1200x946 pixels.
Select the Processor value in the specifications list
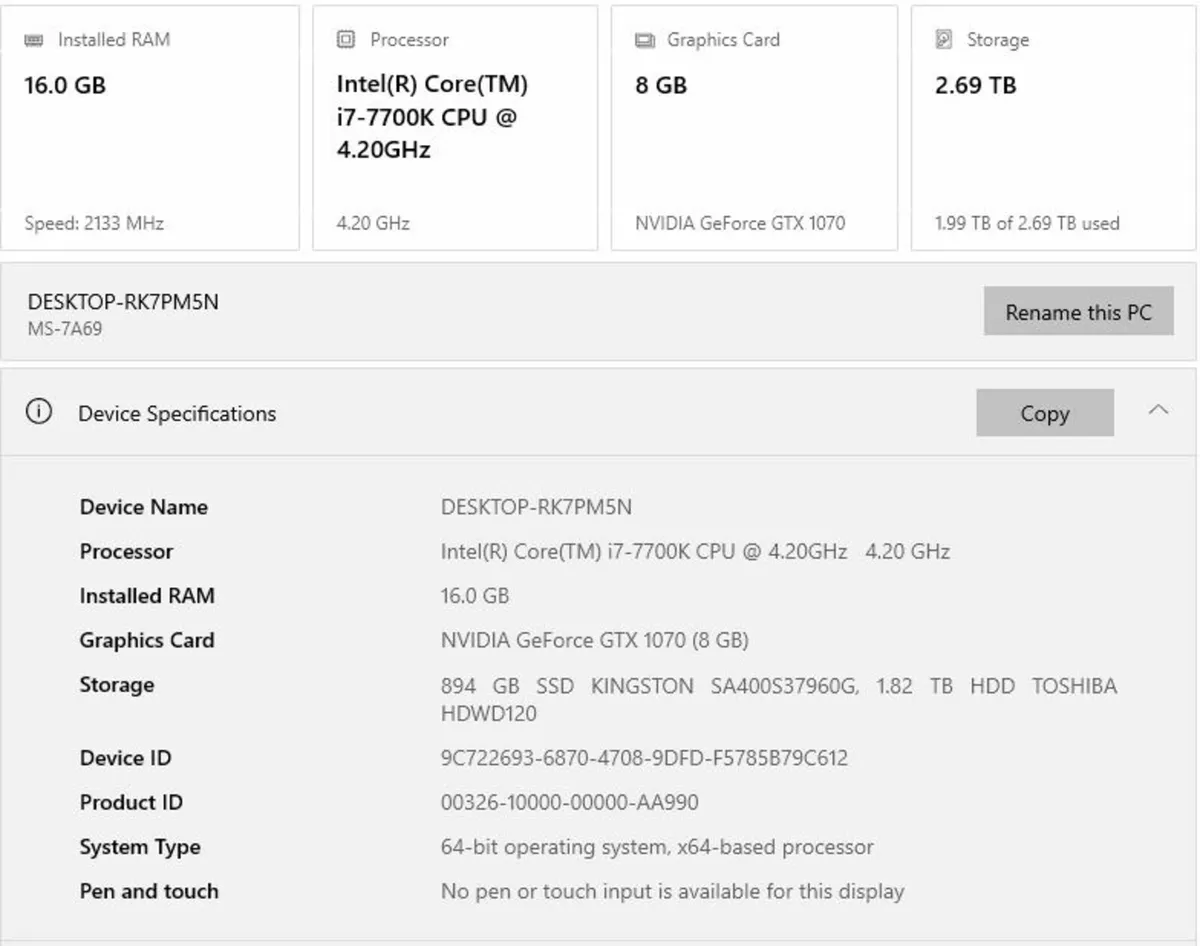point(695,551)
